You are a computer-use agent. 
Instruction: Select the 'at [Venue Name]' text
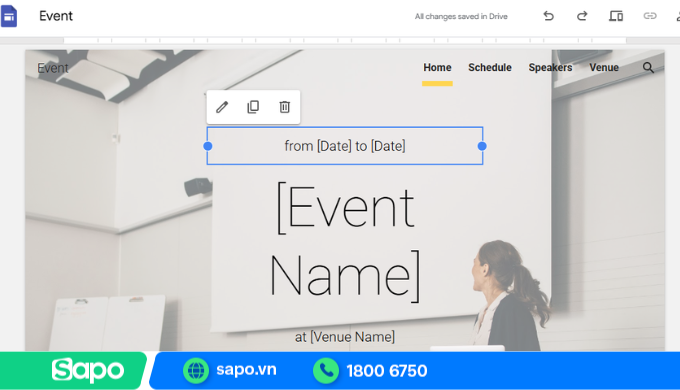345,337
